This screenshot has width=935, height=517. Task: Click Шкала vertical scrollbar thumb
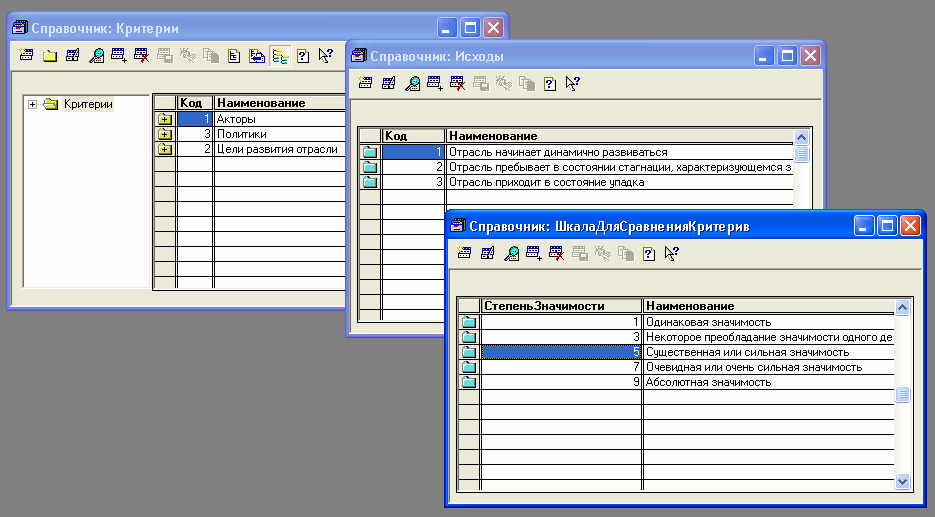coord(902,394)
